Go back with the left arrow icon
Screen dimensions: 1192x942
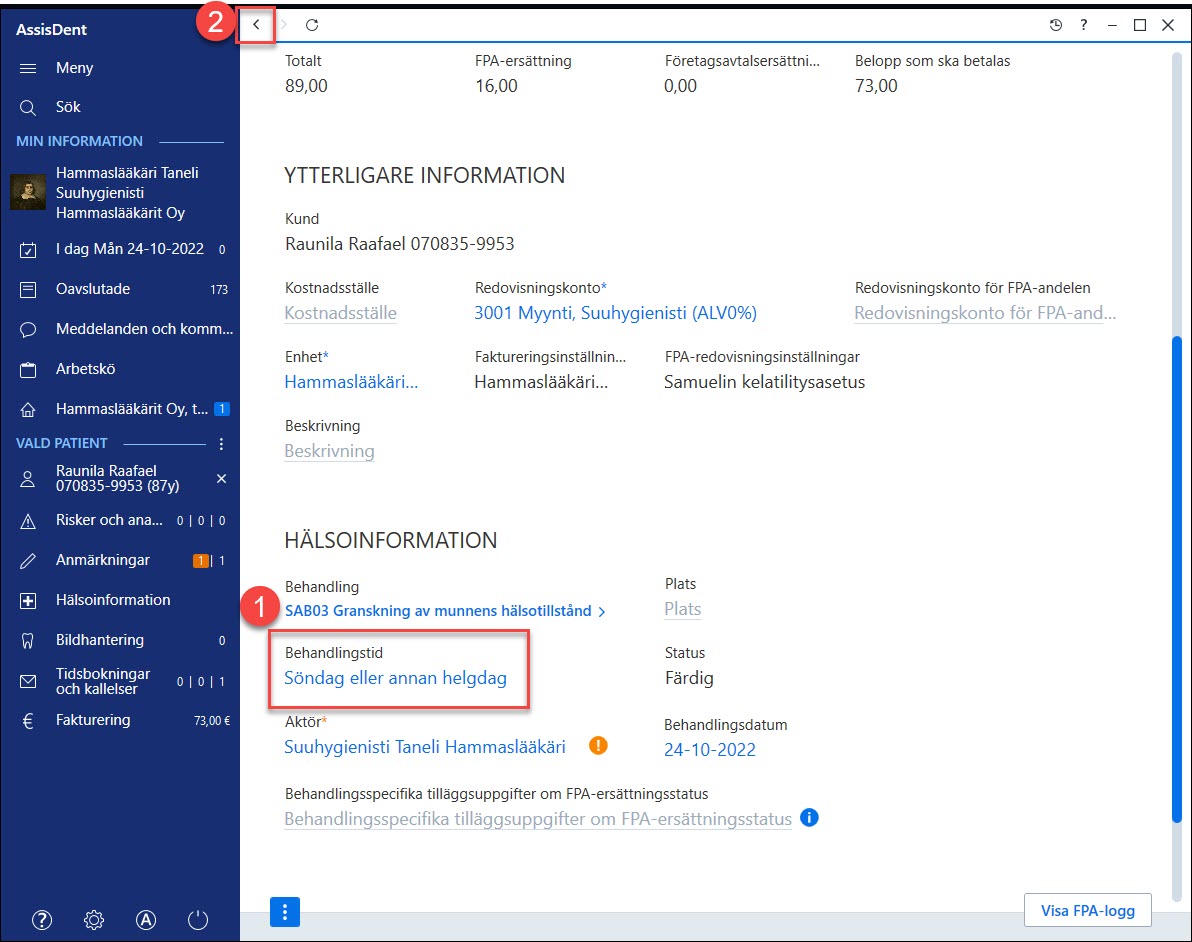(256, 25)
